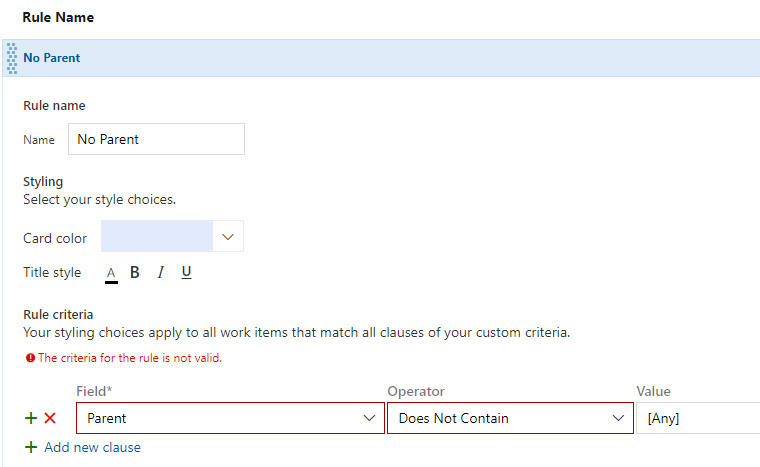This screenshot has width=760, height=467.
Task: Click the plus icon next to Add new clause
Action: 31,447
